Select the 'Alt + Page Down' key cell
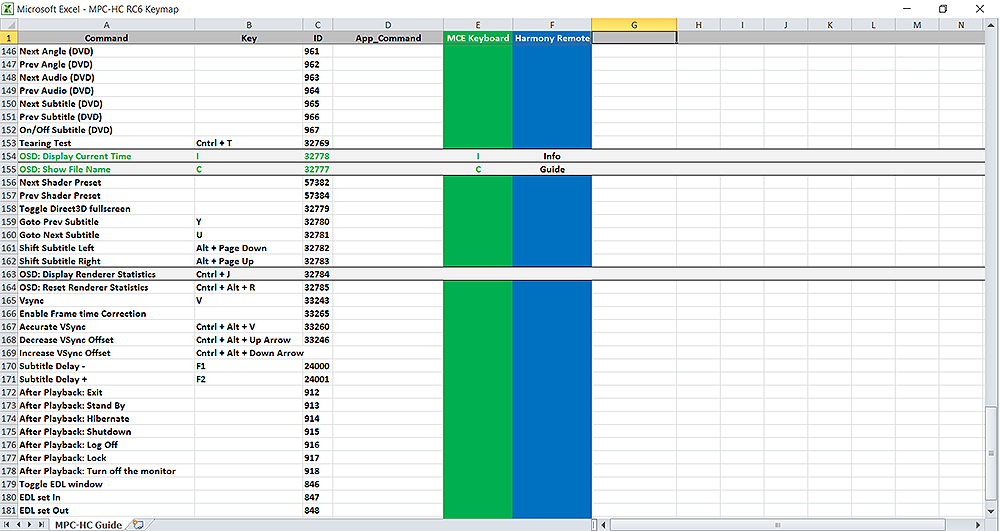The image size is (1000, 531). tap(249, 248)
